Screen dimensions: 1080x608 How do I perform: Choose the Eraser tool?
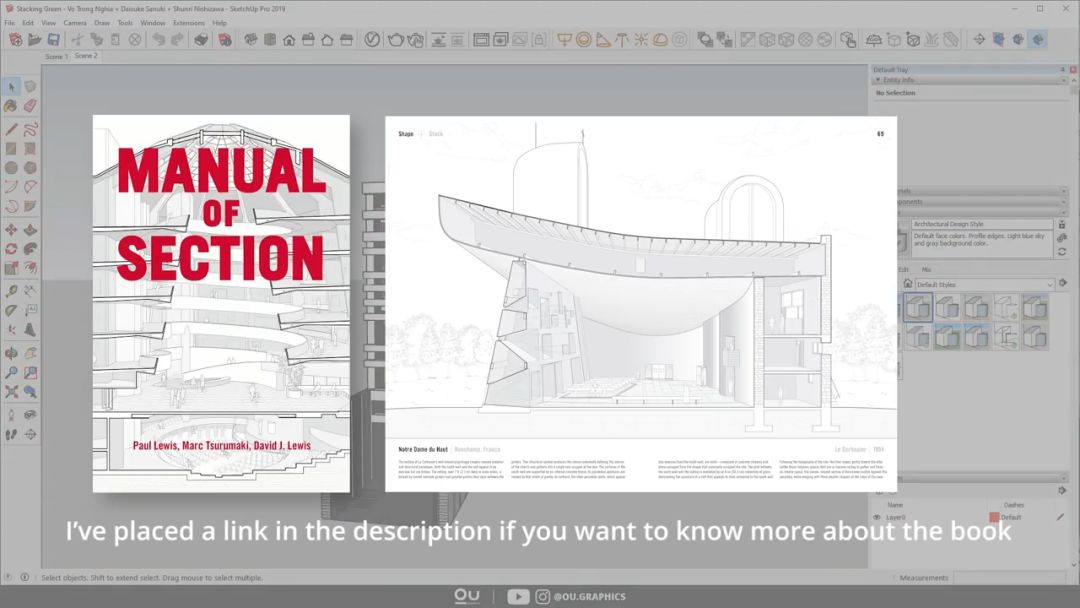[x=30, y=106]
